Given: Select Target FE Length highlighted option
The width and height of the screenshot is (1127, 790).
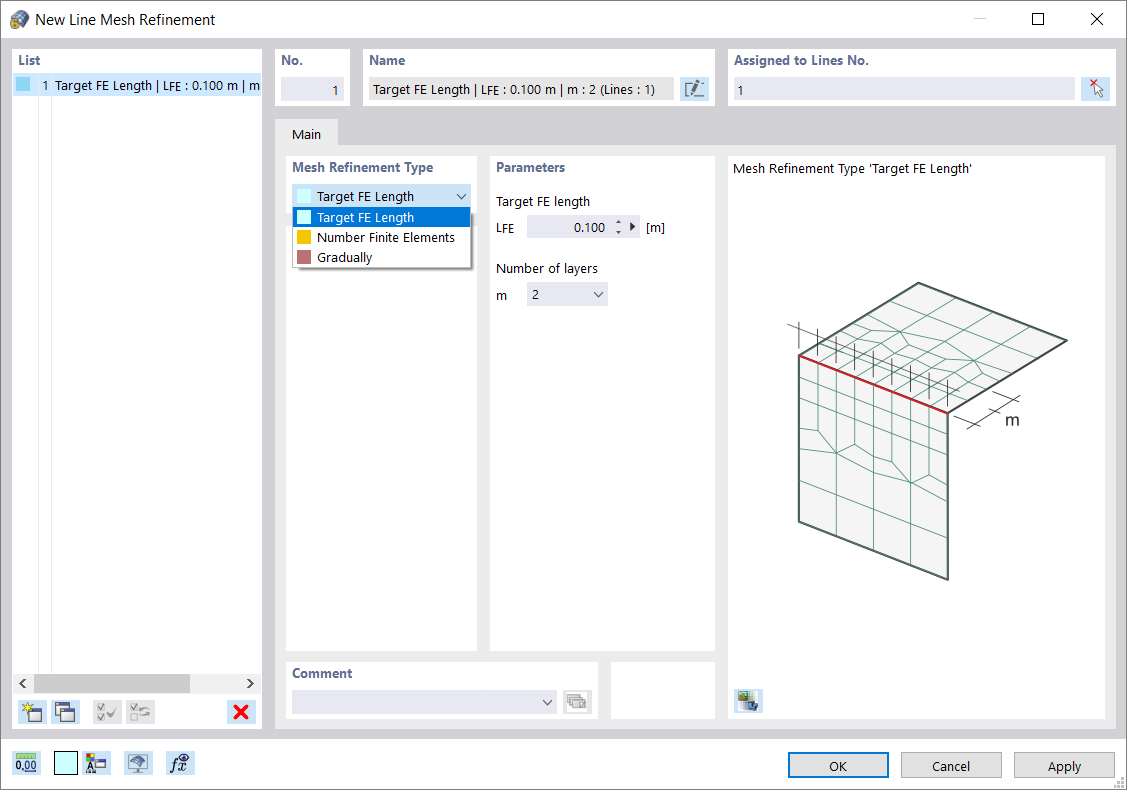Looking at the screenshot, I should pos(382,217).
